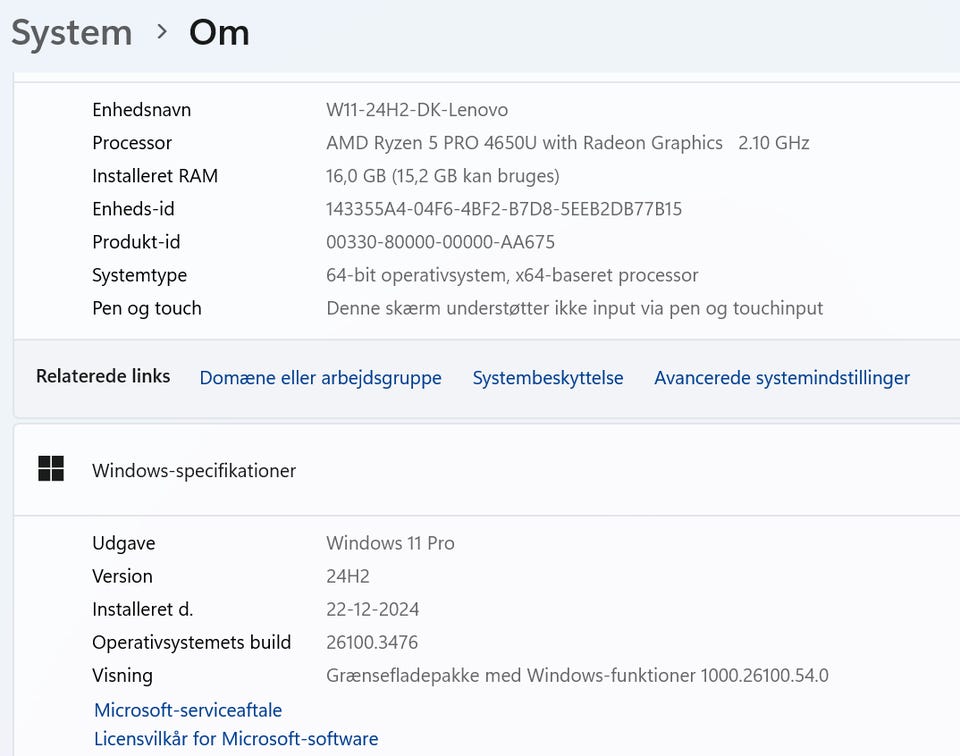The width and height of the screenshot is (960, 756).
Task: Collapse the Windows-specifikationer section header
Action: pos(500,470)
